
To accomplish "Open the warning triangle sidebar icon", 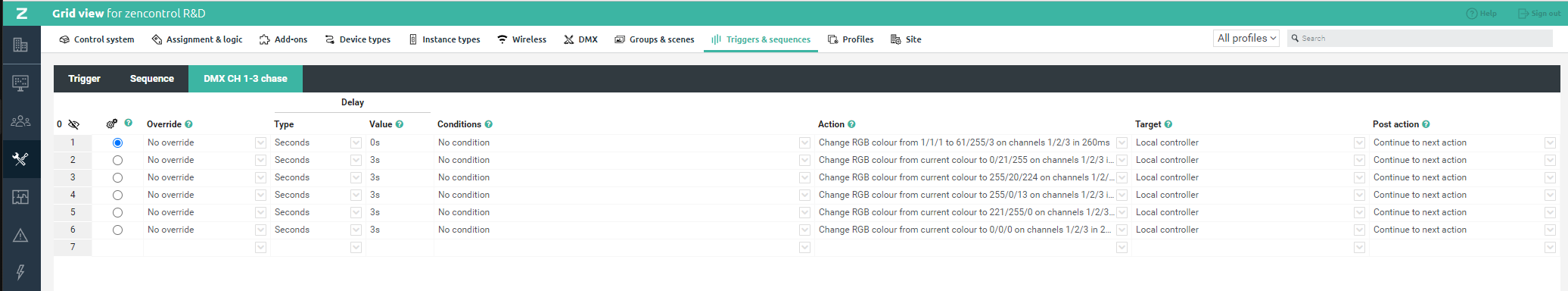I will (20, 236).
